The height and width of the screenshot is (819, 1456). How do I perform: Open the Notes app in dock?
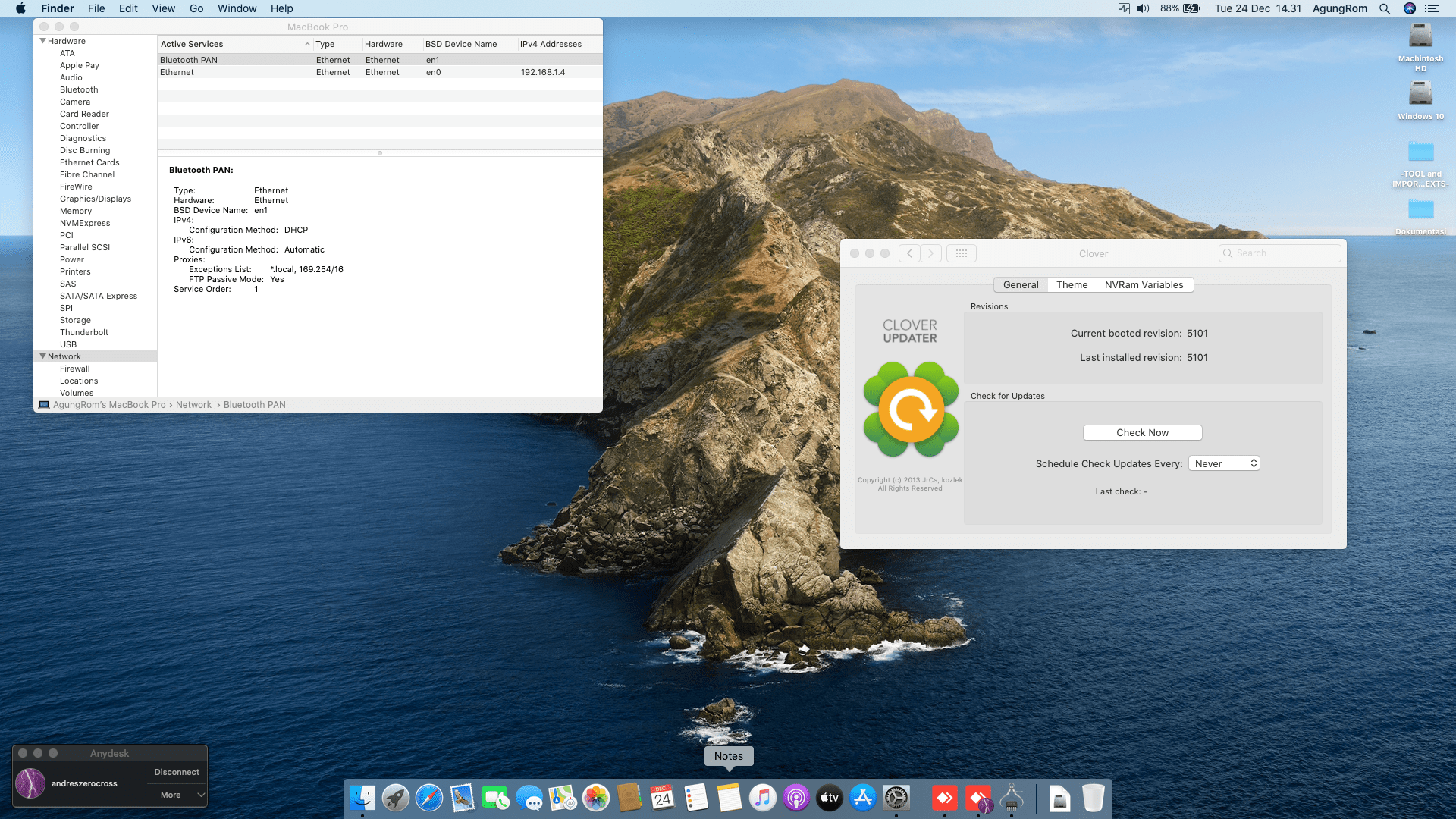point(729,798)
